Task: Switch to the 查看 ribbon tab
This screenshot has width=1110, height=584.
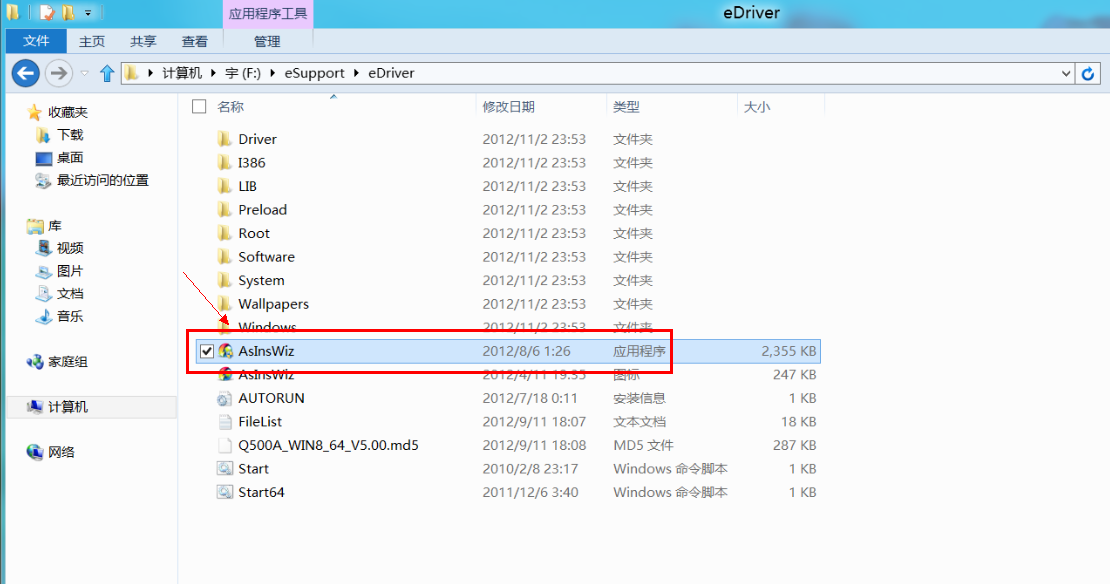Action: (x=195, y=41)
